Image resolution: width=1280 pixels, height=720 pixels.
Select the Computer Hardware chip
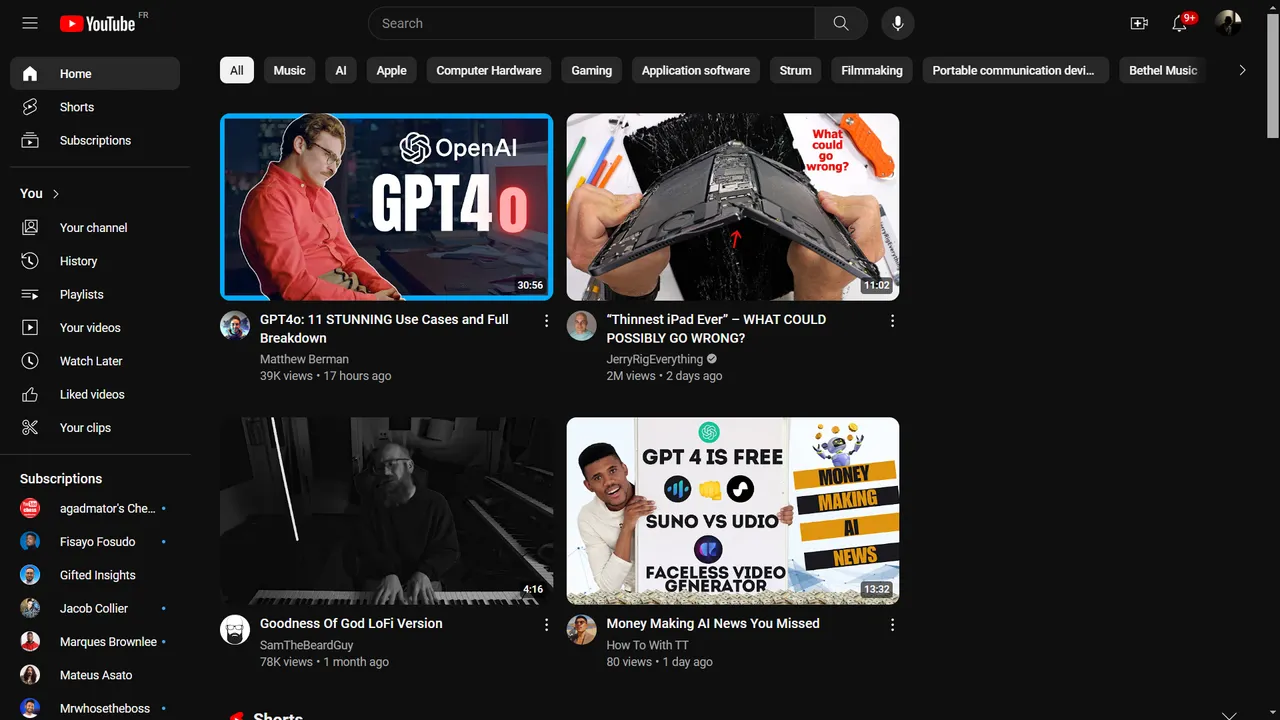489,70
